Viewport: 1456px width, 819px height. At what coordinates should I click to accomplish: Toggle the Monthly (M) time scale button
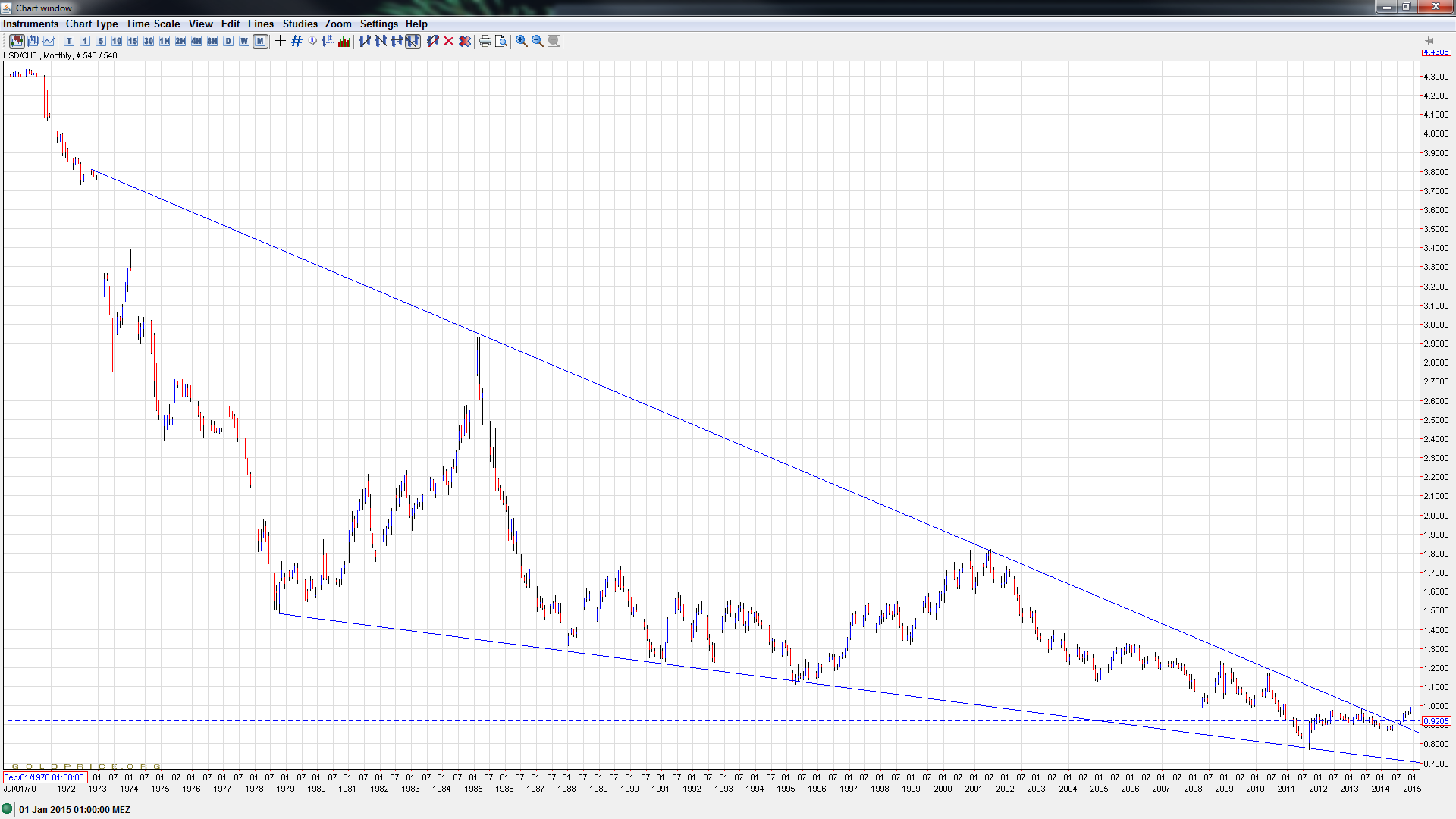(x=260, y=41)
